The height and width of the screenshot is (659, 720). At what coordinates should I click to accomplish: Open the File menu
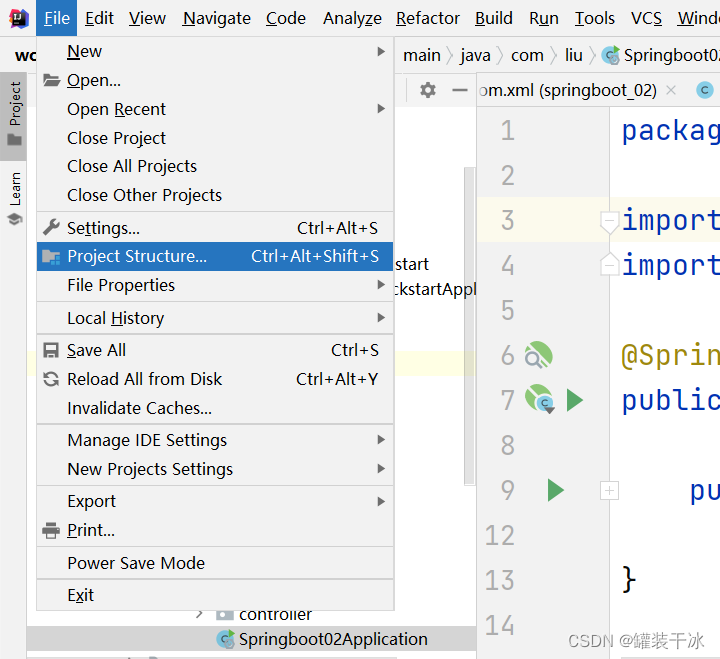pos(57,18)
